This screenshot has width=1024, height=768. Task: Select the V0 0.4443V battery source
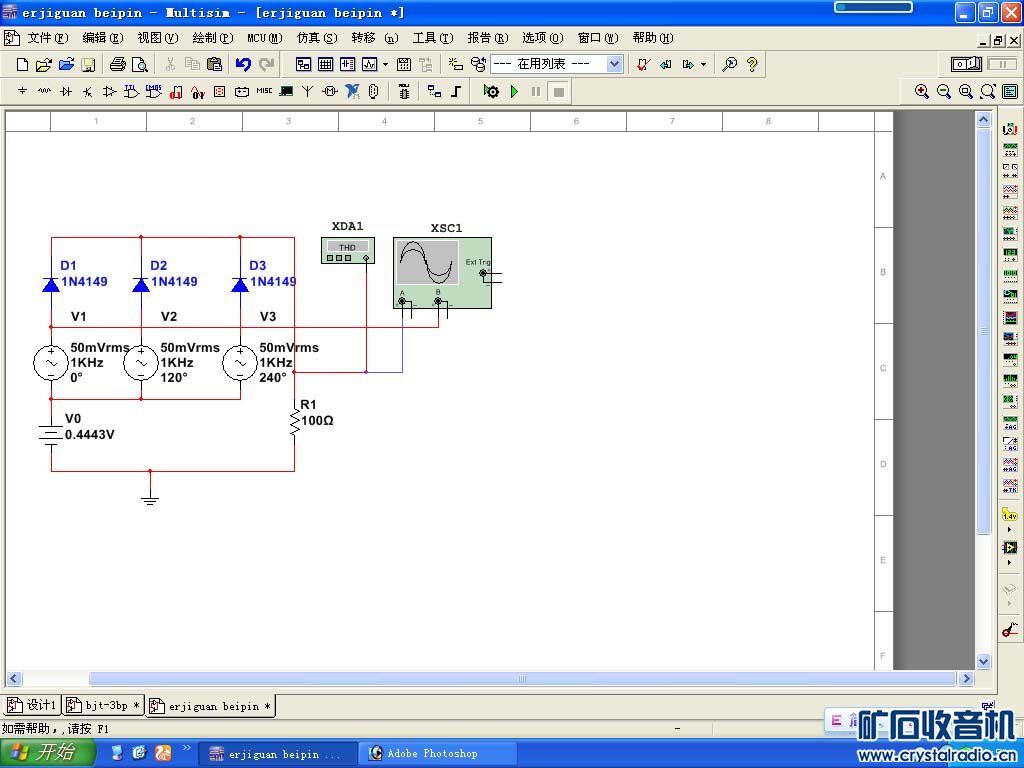pos(51,435)
